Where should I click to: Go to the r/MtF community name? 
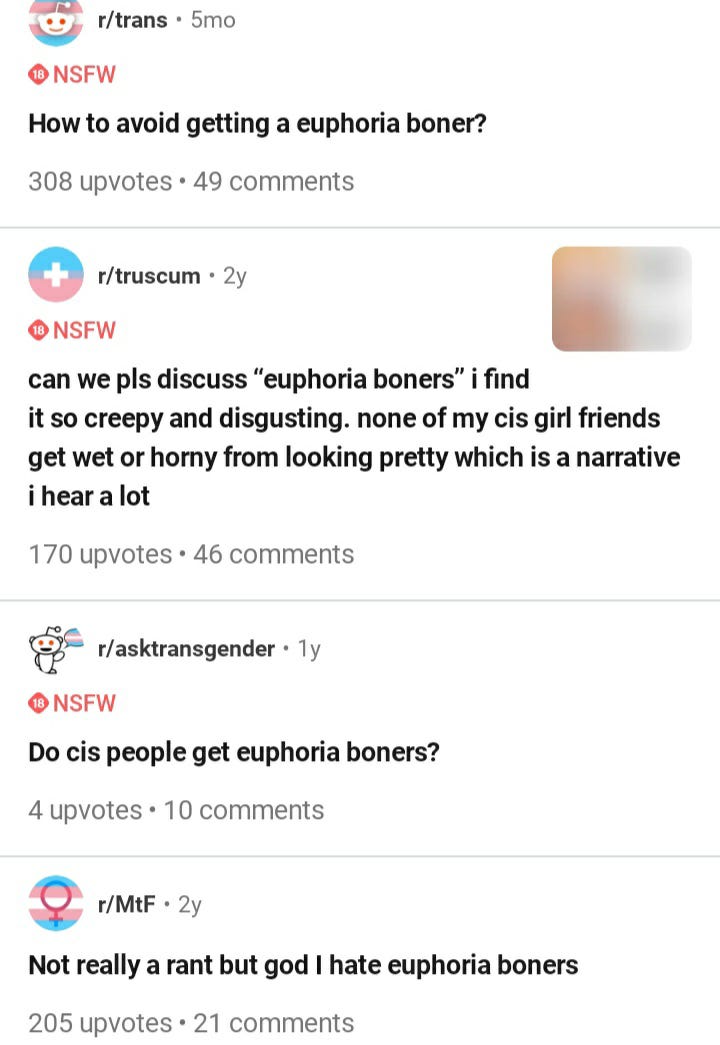pyautogui.click(x=126, y=904)
